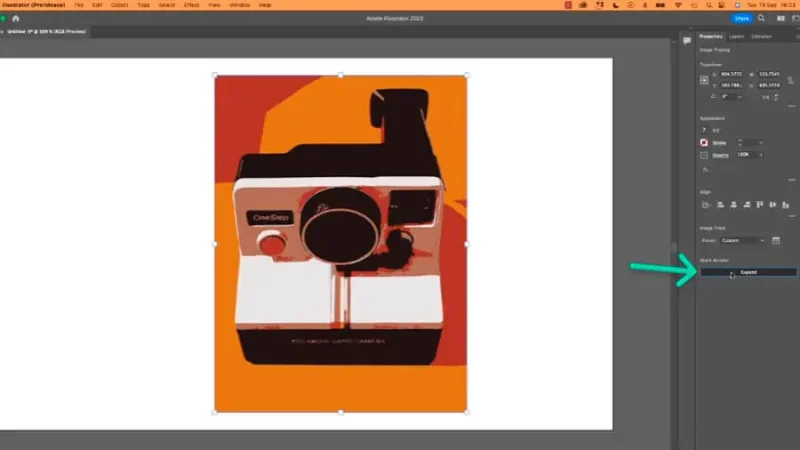Viewport: 800px width, 450px height.
Task: Click the blue Share button
Action: (x=741, y=18)
